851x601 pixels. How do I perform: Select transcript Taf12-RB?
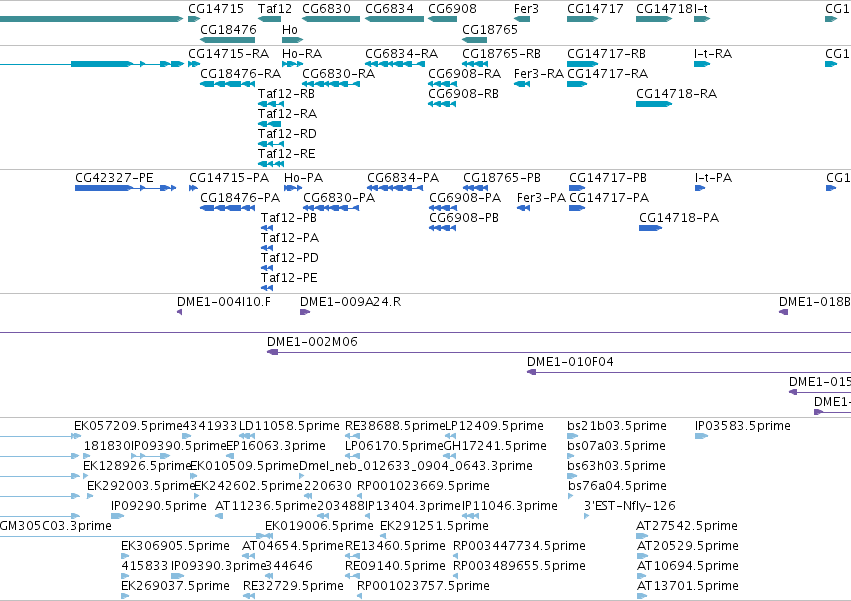click(x=287, y=94)
